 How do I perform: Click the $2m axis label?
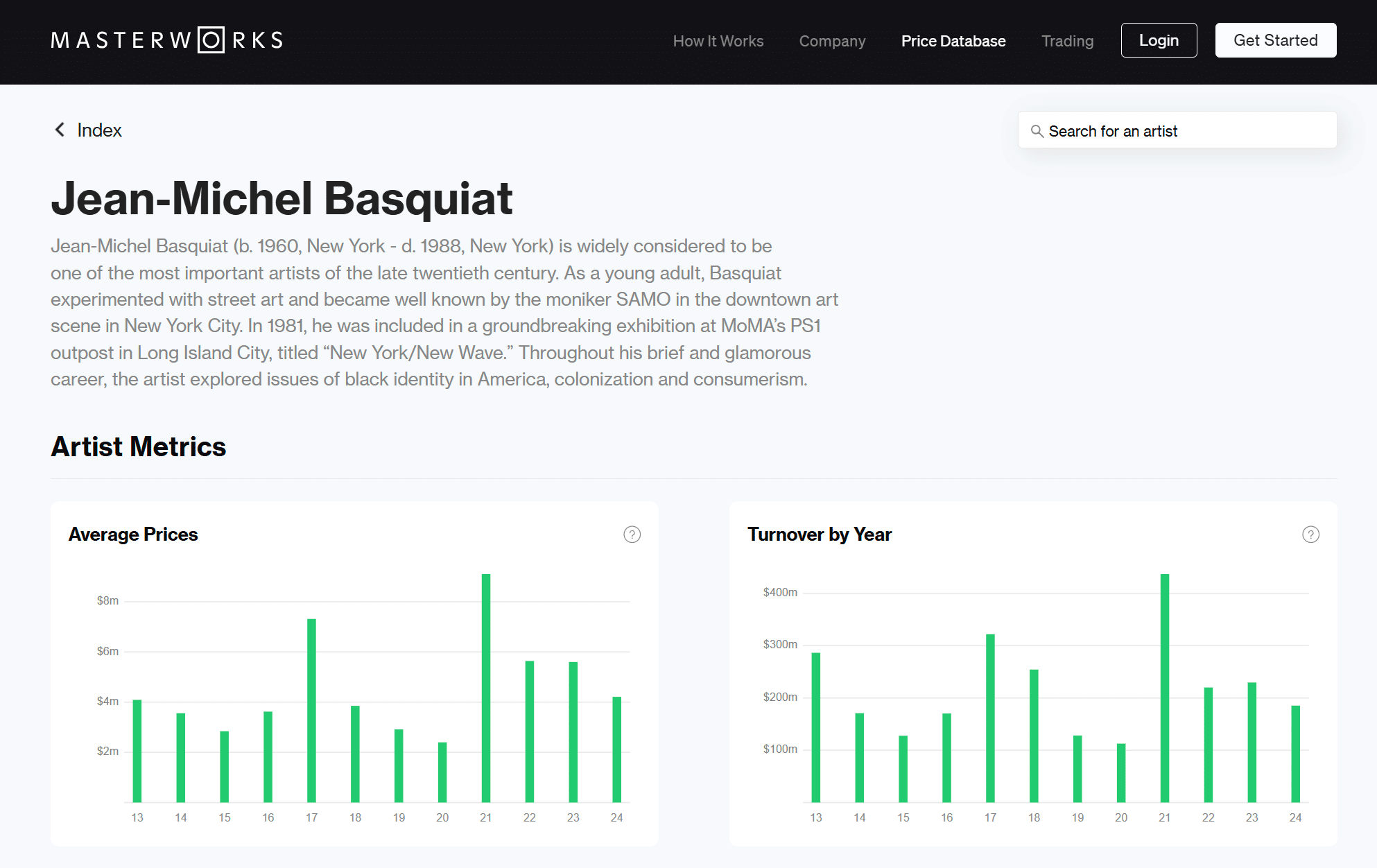coord(107,752)
